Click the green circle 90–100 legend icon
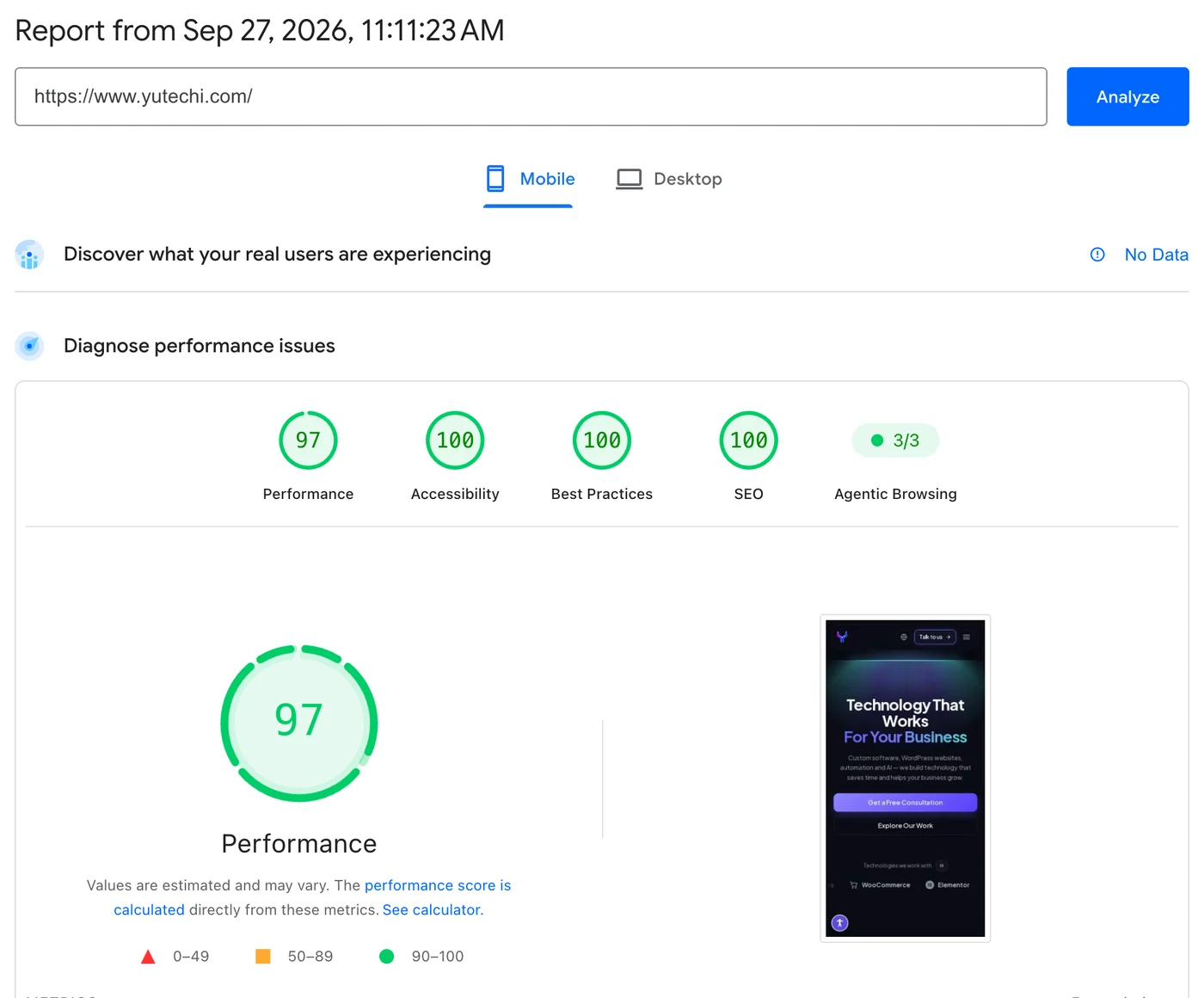 click(387, 957)
